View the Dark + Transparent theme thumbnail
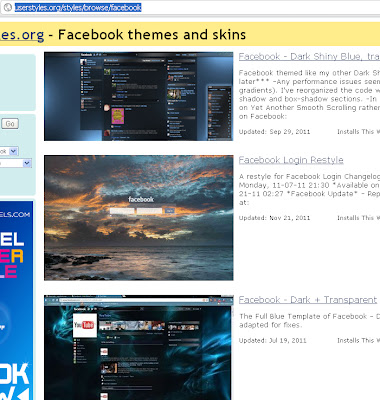This screenshot has width=380, height=400. click(x=139, y=347)
